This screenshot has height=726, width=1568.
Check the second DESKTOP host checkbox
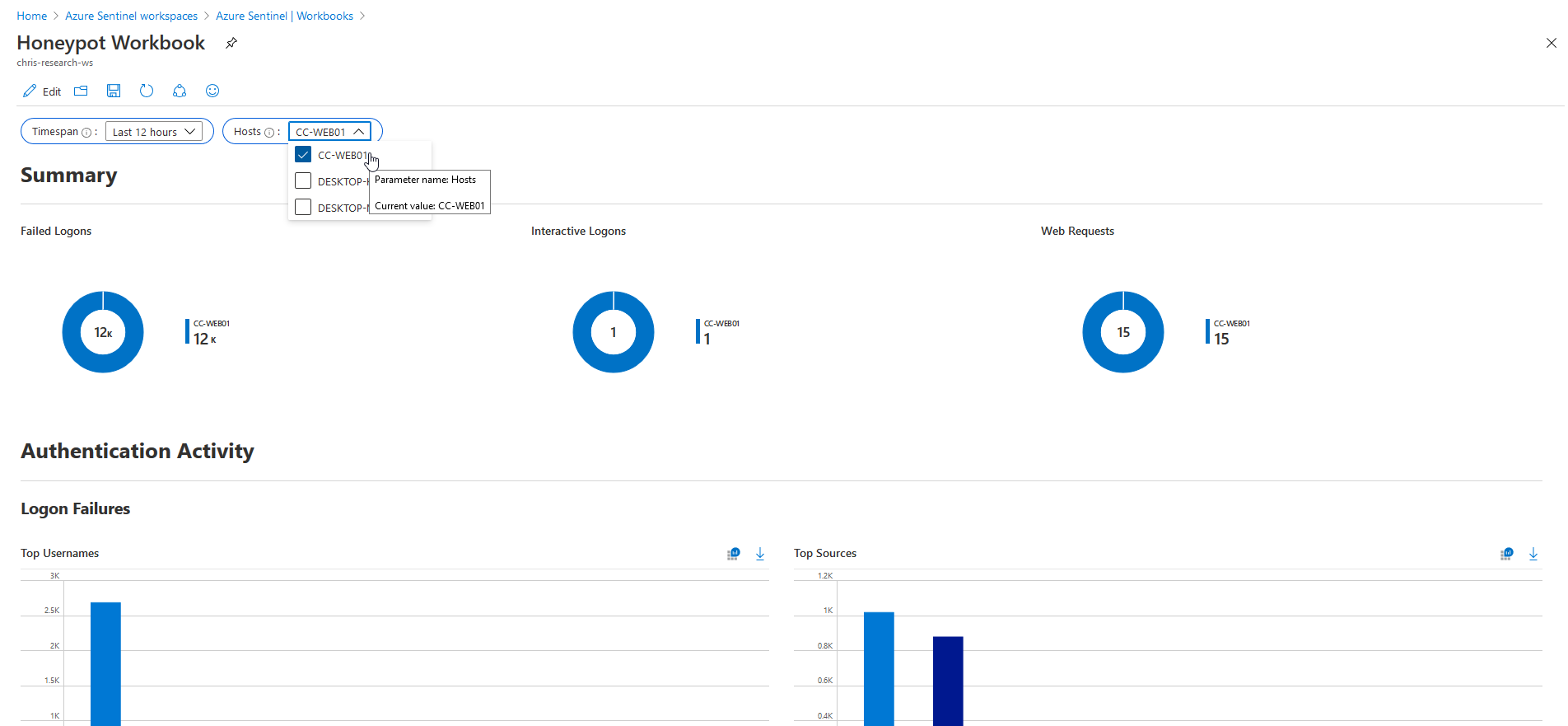pos(303,208)
